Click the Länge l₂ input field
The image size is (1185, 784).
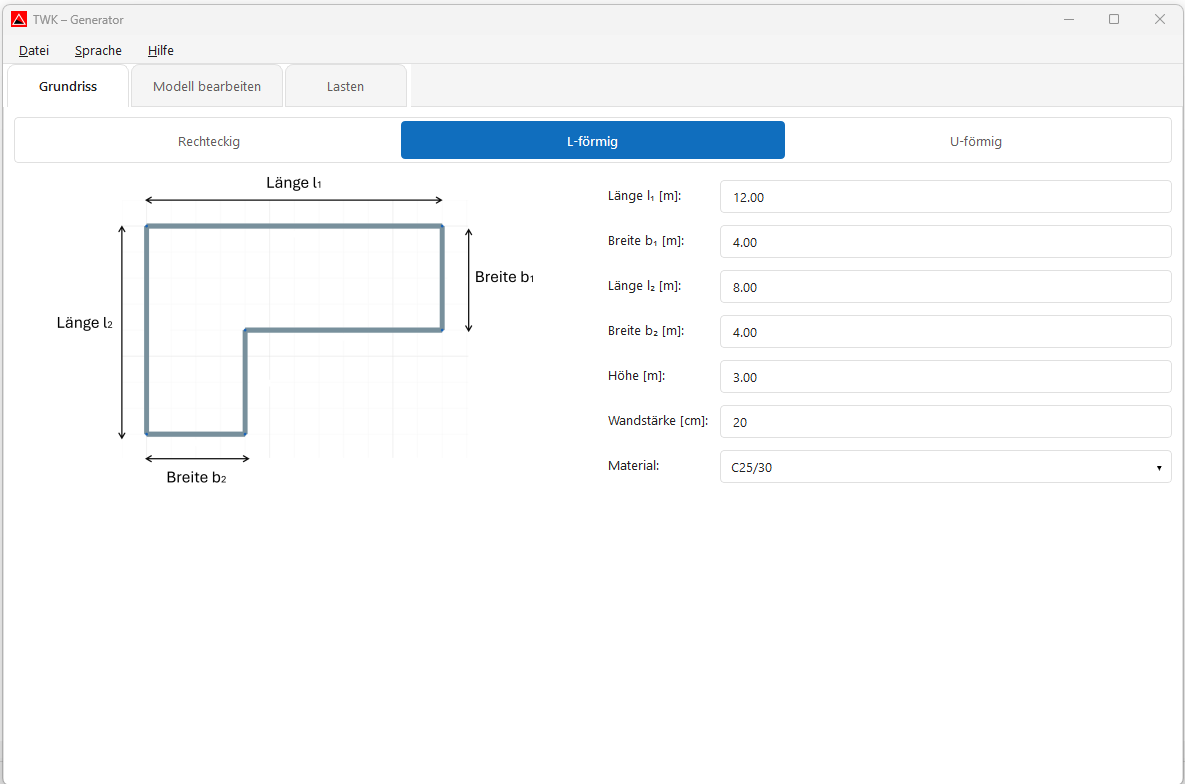point(944,287)
